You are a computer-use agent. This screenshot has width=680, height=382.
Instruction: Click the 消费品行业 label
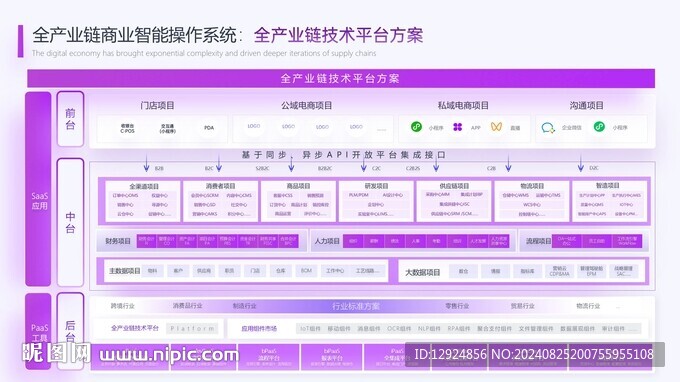(187, 306)
